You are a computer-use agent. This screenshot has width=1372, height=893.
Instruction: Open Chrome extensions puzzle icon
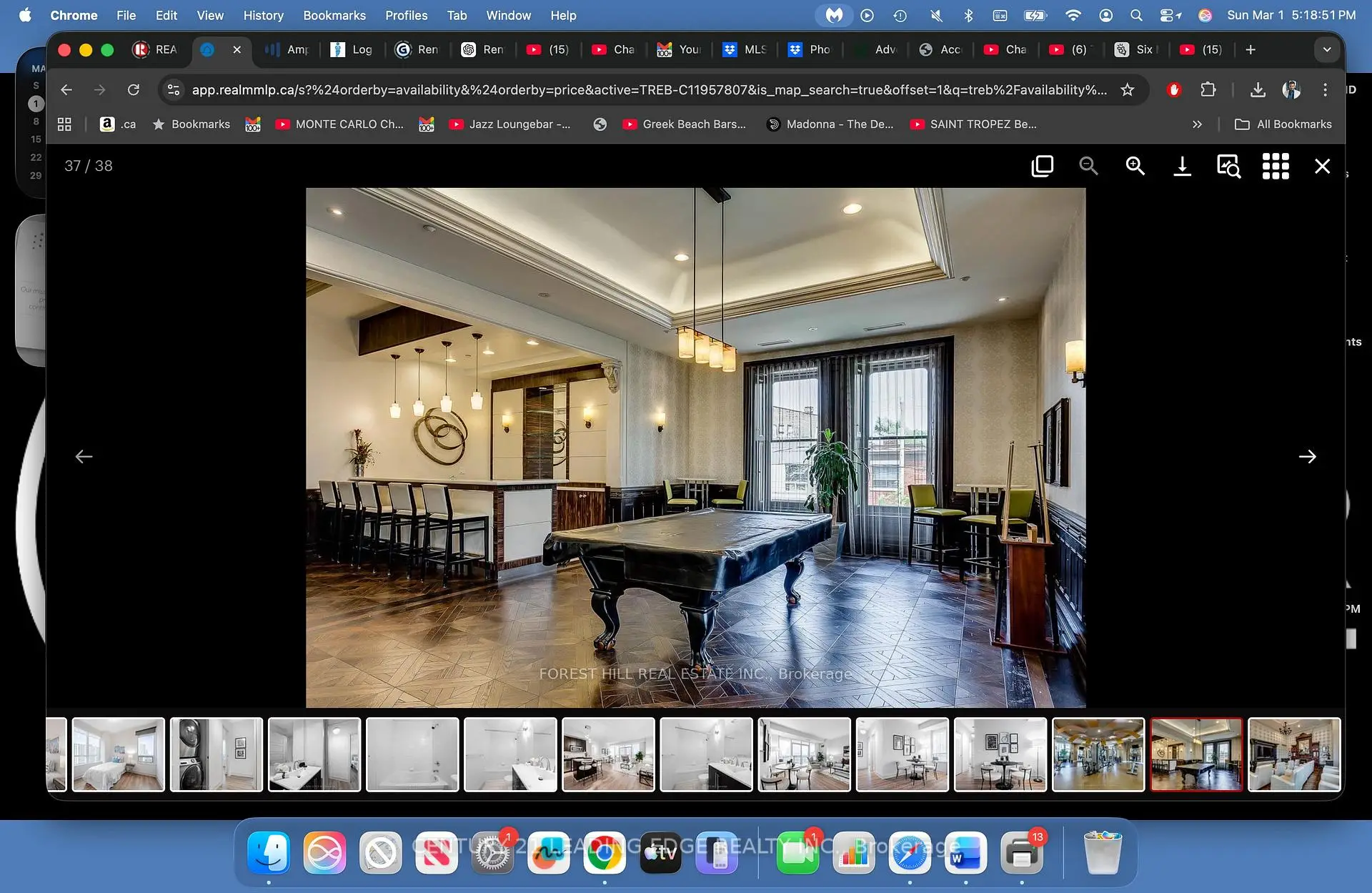(1208, 89)
